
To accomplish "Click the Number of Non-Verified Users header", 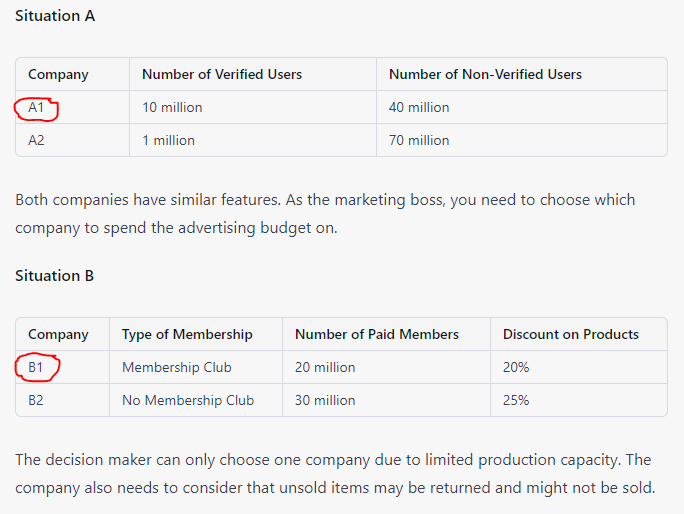I will click(485, 74).
